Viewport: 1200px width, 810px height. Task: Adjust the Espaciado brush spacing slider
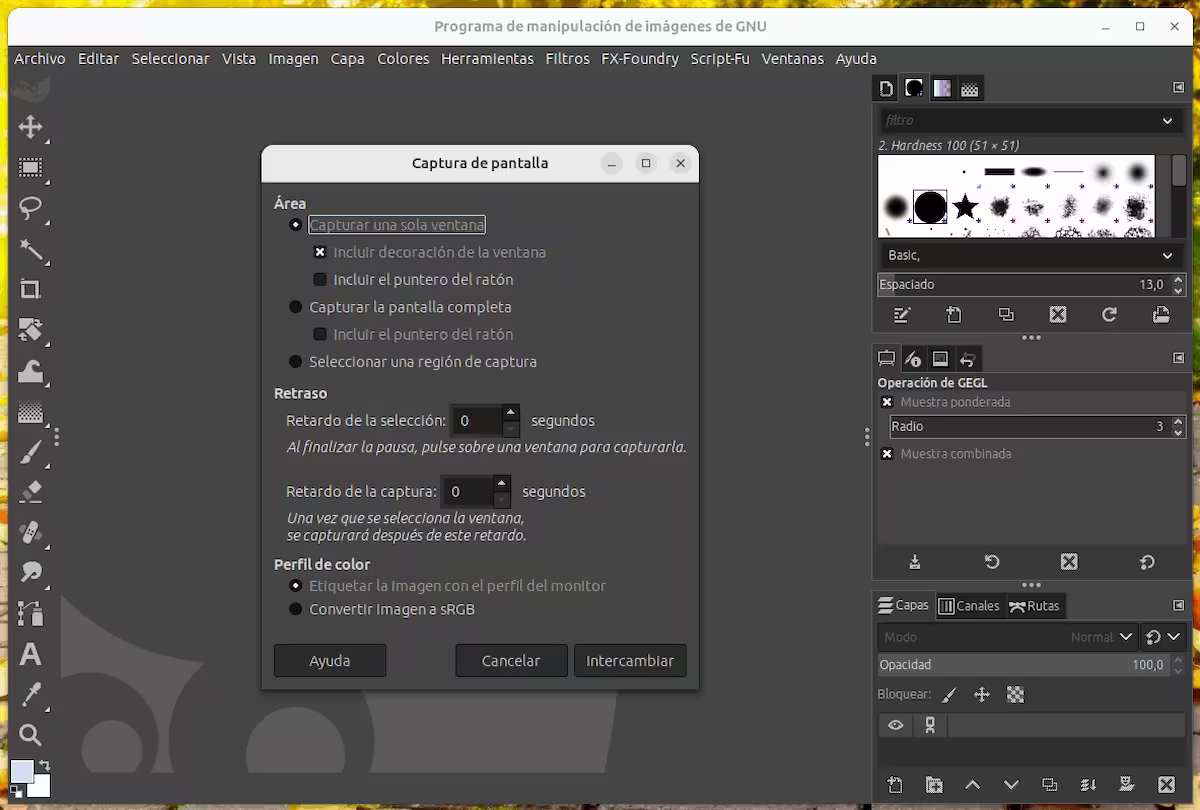click(x=1023, y=285)
